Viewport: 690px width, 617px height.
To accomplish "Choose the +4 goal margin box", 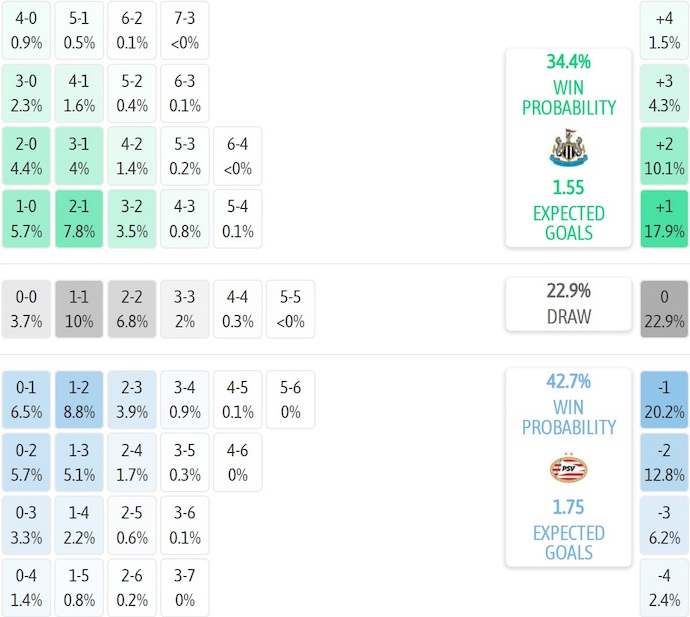I will coord(664,31).
